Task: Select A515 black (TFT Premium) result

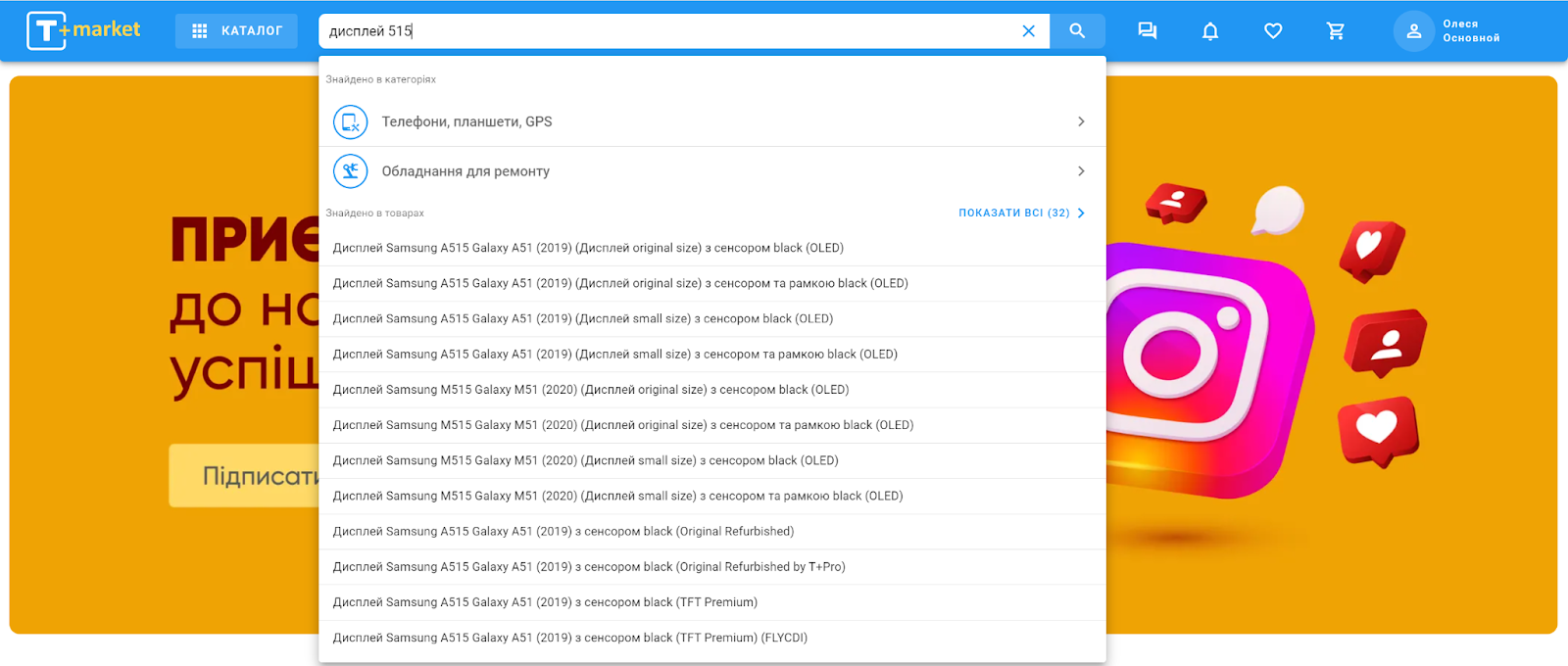Action: coord(712,602)
